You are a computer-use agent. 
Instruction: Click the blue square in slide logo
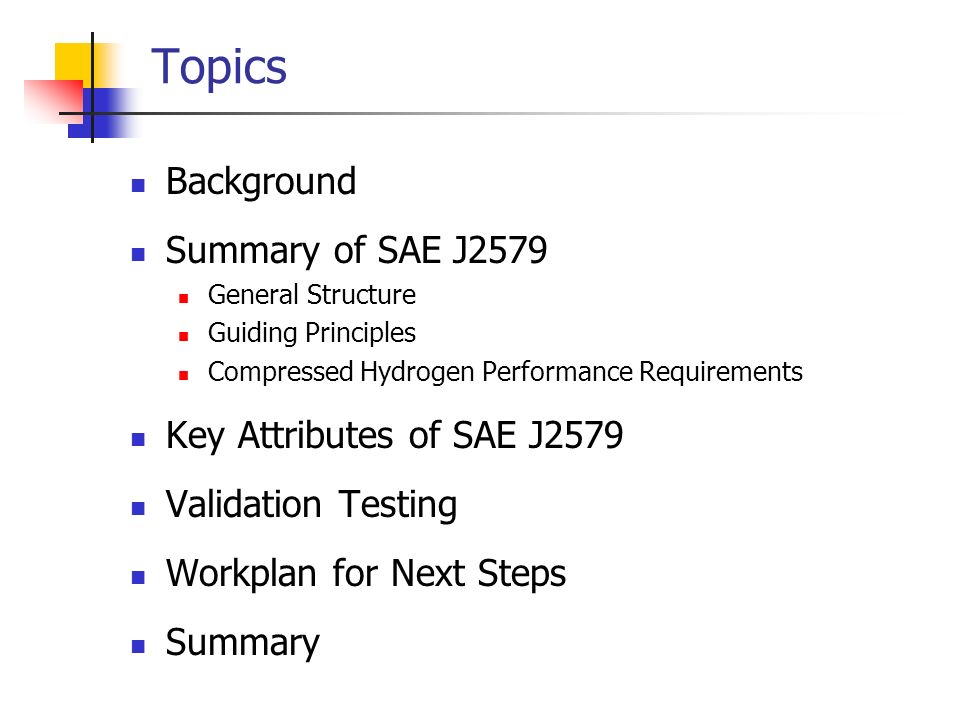pos(103,113)
